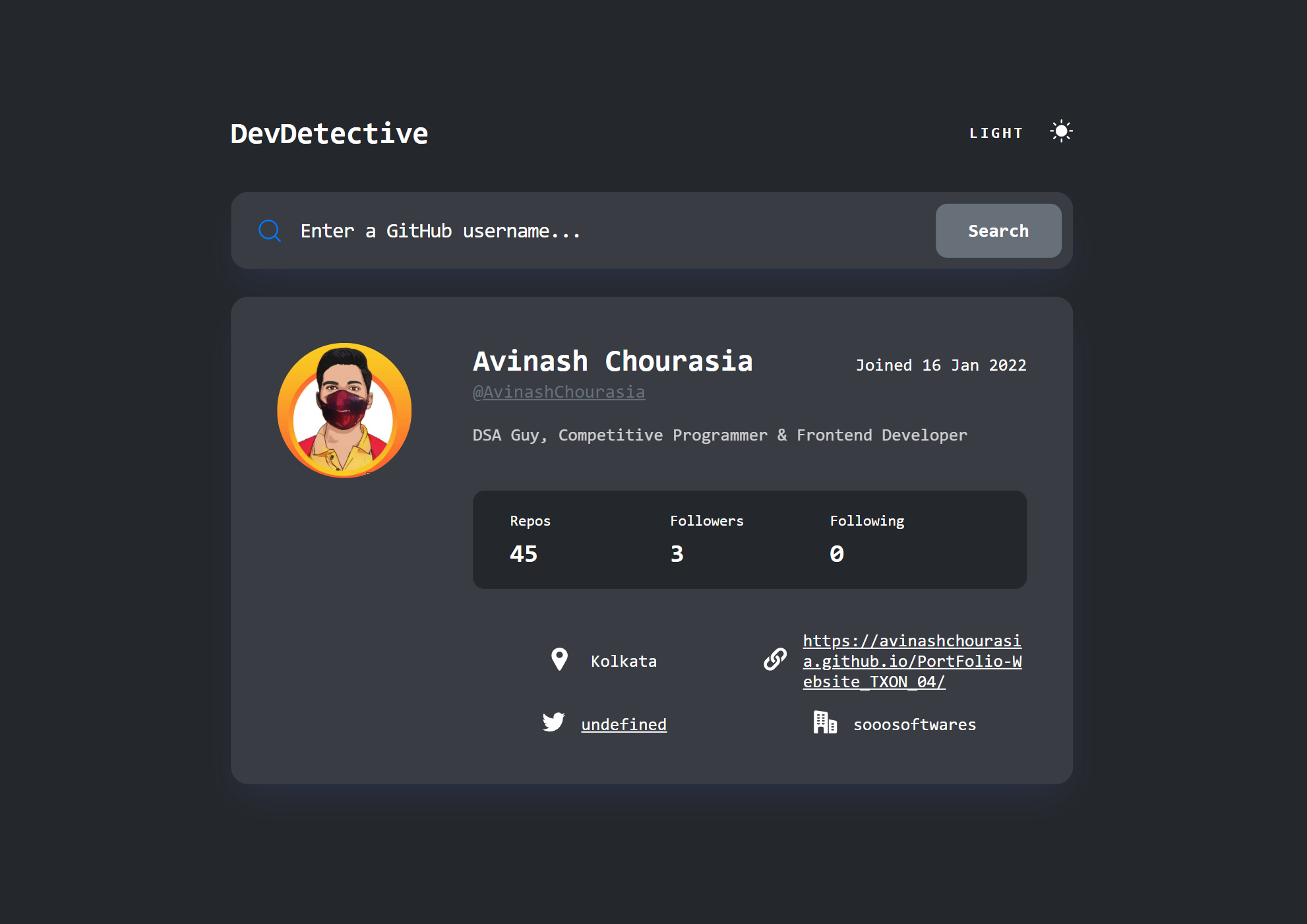Click the location pin icon
Viewport: 1307px width, 924px height.
pos(559,660)
